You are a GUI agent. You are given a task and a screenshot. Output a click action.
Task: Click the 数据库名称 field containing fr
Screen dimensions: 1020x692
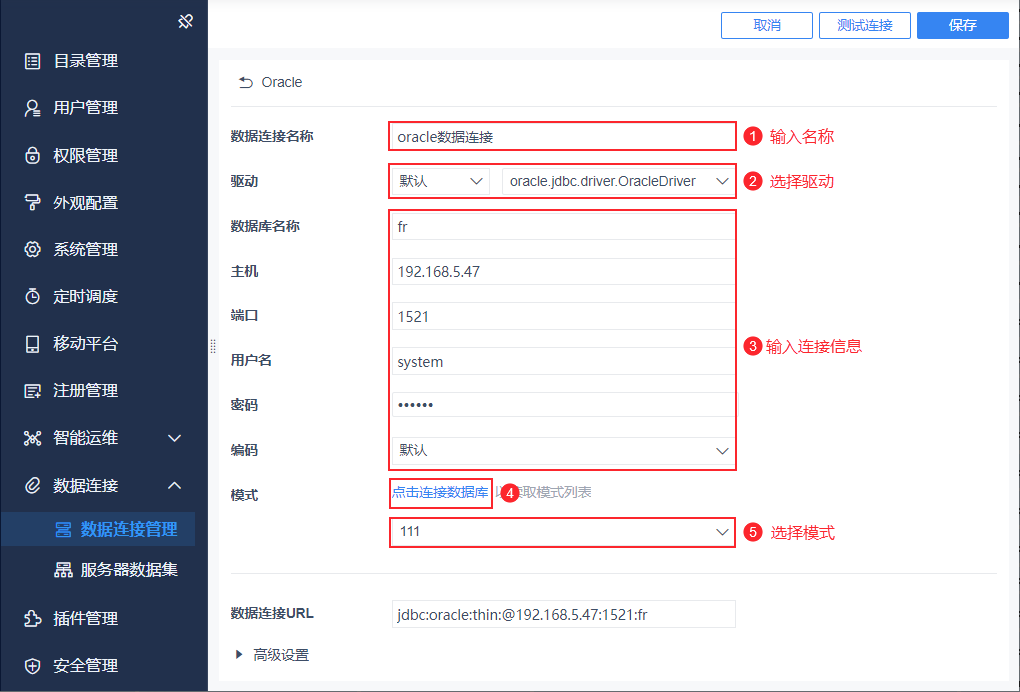point(563,226)
